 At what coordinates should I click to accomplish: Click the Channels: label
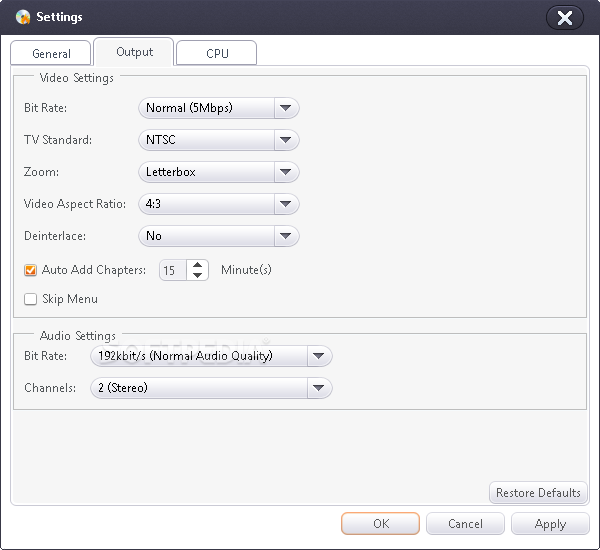(x=50, y=388)
